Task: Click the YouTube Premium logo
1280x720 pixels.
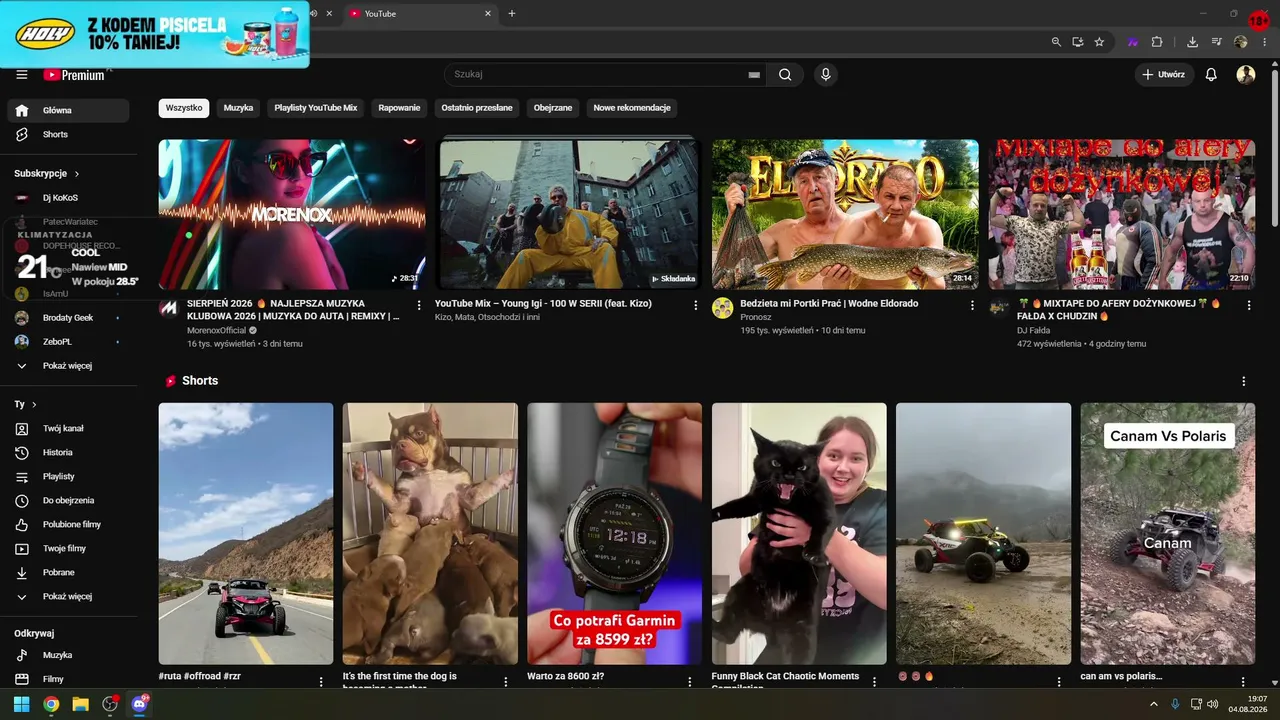Action: (74, 75)
